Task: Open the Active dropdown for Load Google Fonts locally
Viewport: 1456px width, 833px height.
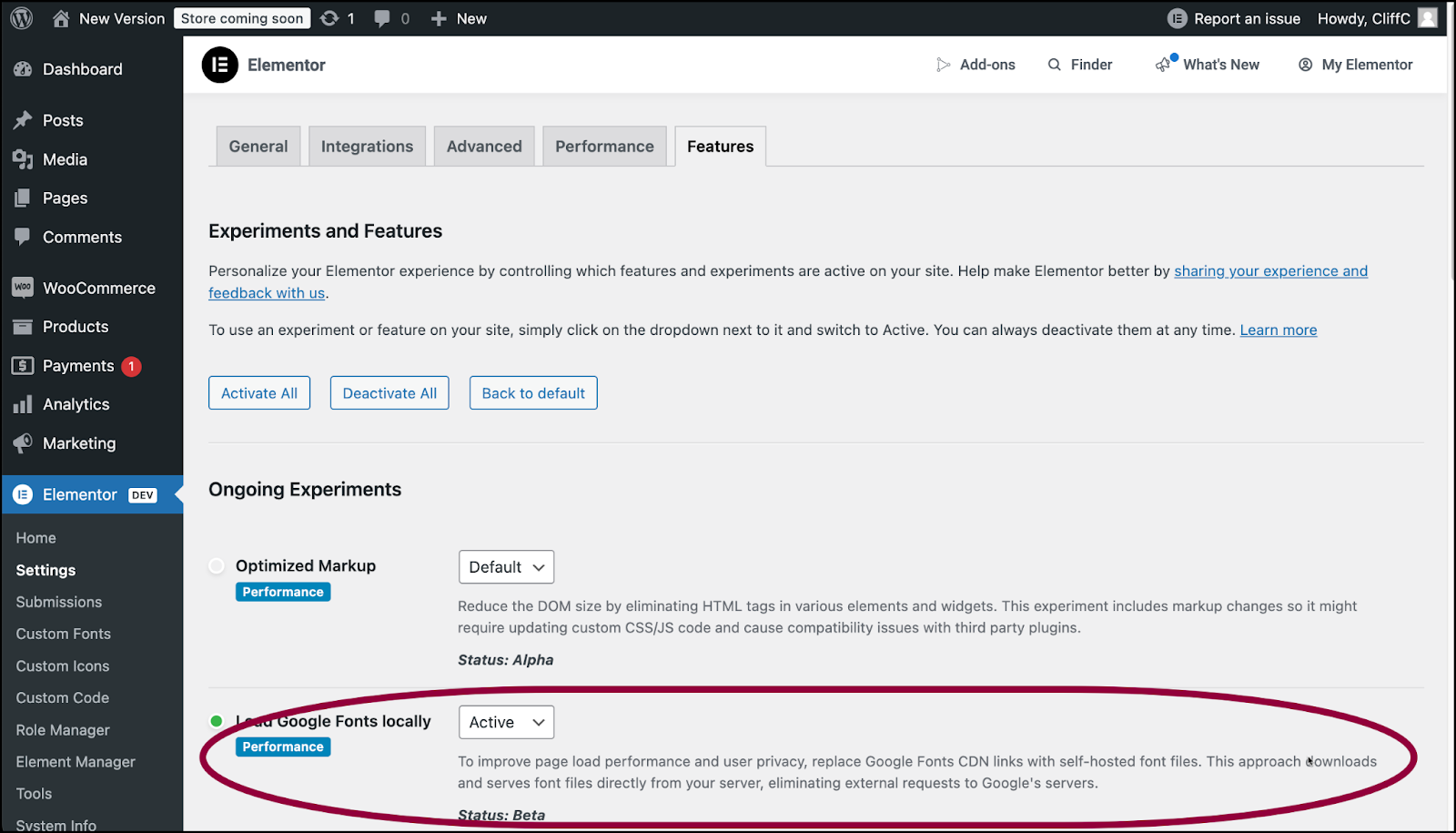Action: [506, 722]
